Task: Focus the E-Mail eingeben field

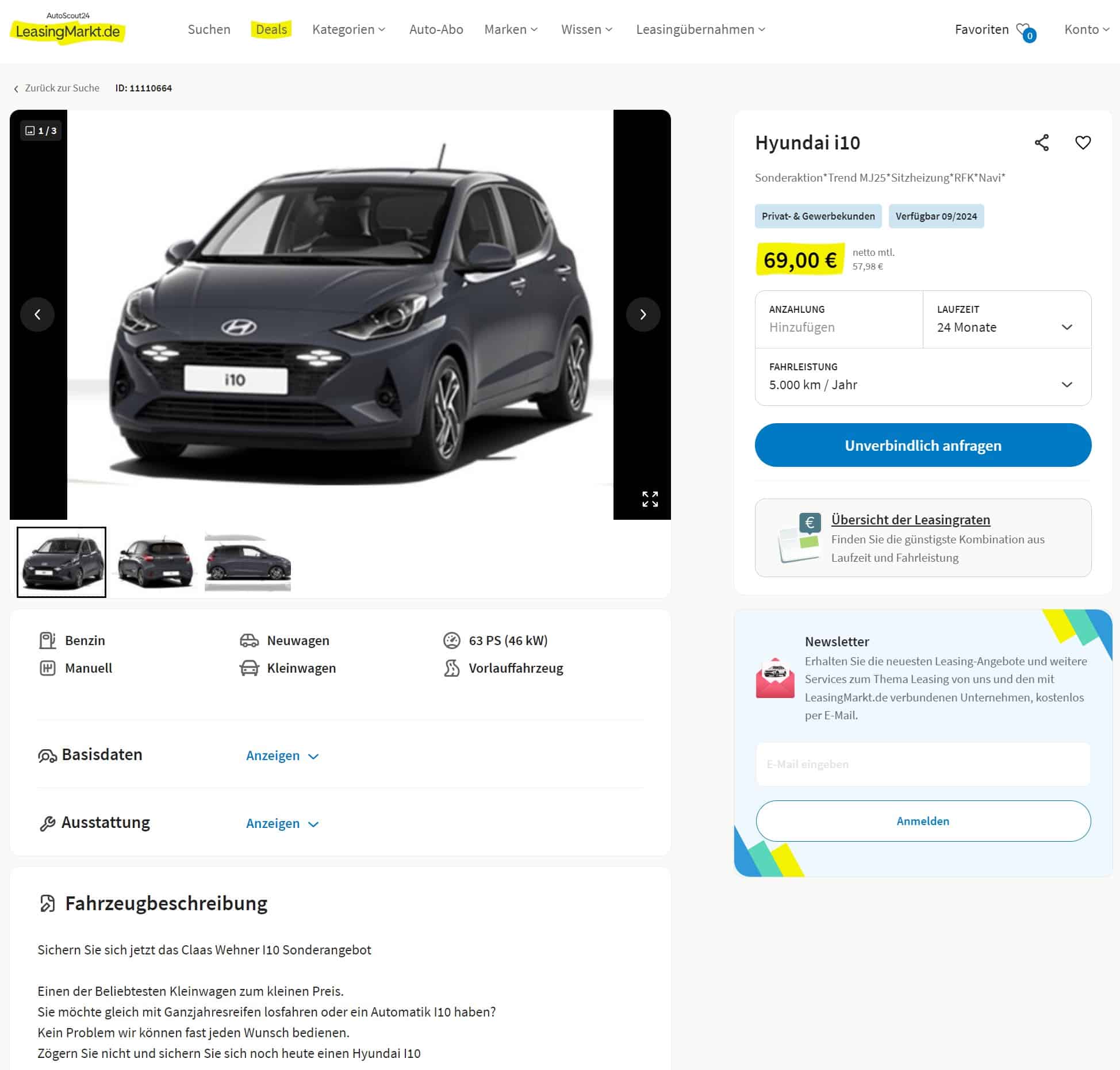Action: coord(923,764)
